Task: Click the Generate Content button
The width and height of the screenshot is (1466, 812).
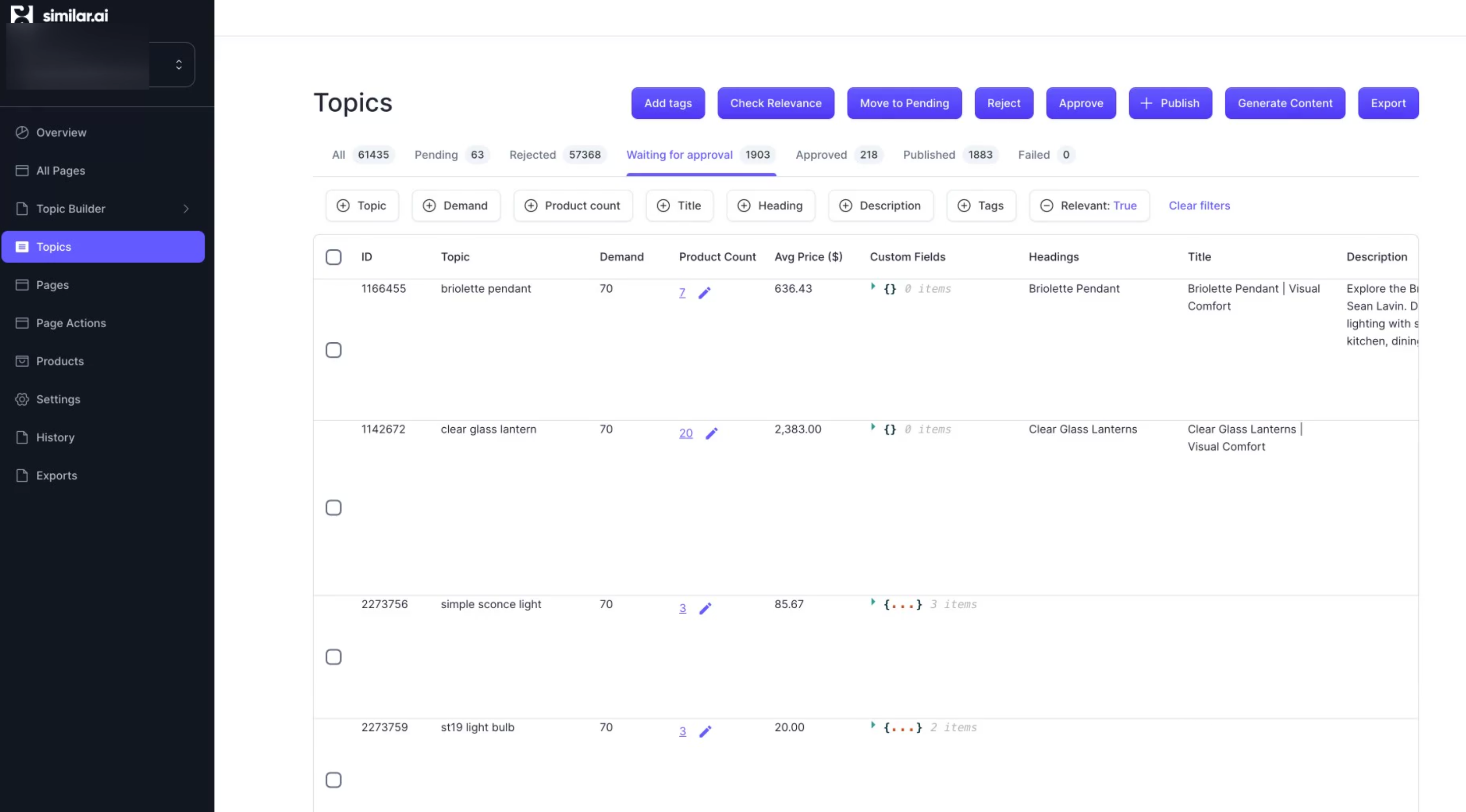Action: (1284, 104)
